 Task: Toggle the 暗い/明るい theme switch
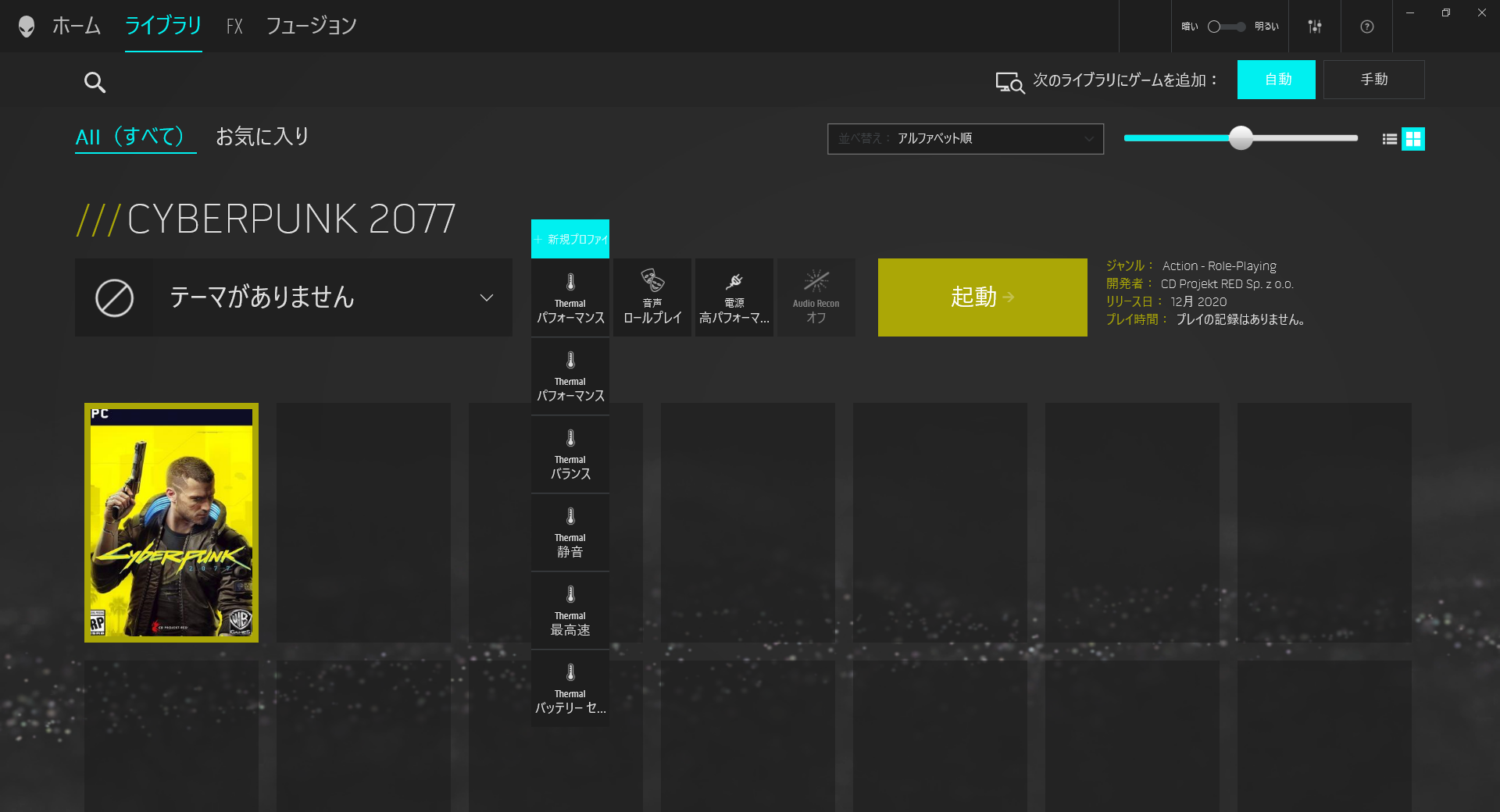coord(1227,27)
